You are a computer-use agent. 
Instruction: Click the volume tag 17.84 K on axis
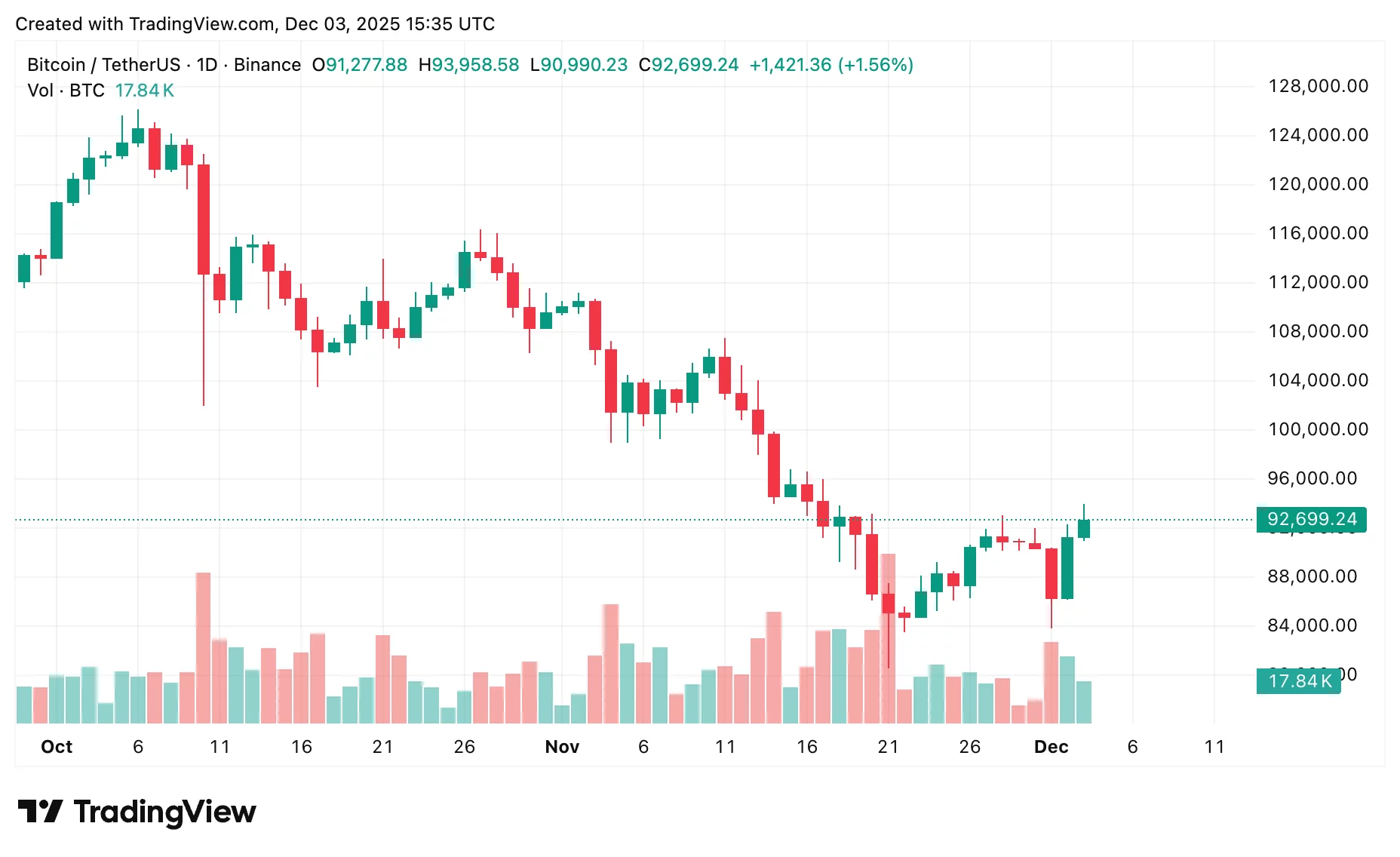point(1299,681)
